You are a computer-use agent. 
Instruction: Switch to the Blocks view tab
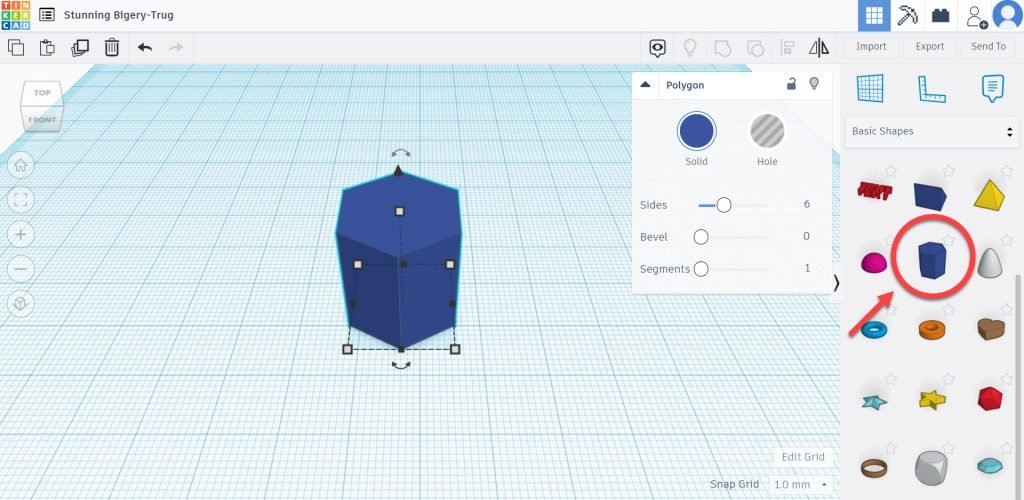point(908,16)
